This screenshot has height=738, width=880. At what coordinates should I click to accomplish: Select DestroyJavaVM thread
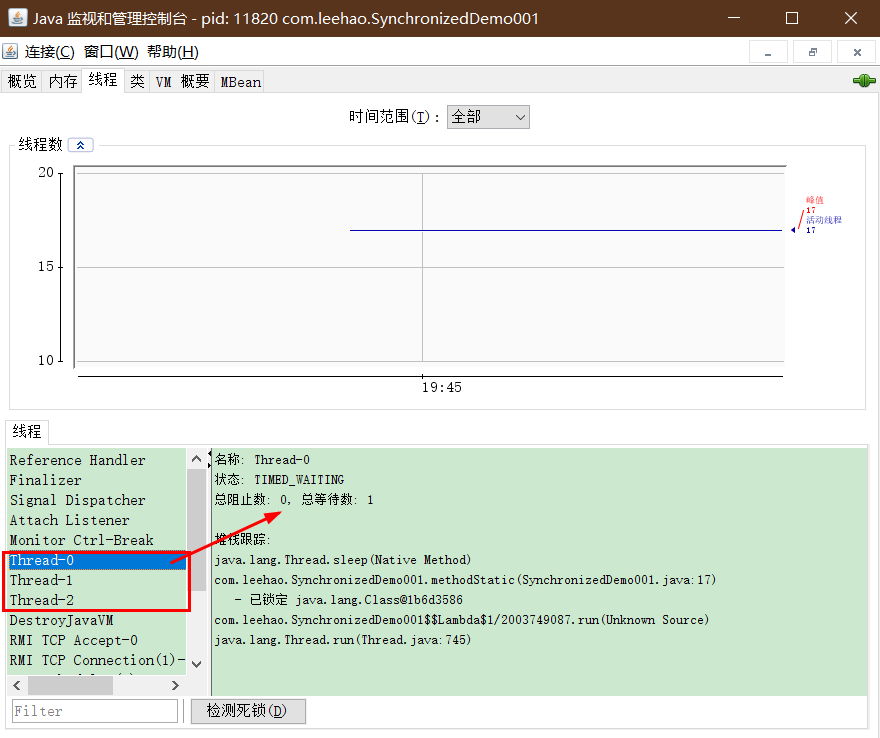pyautogui.click(x=97, y=620)
